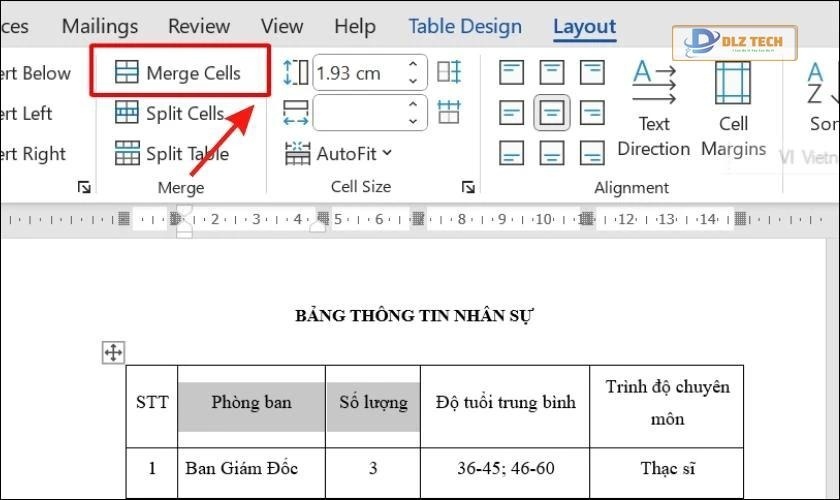Click the row number 1 cell
The width and height of the screenshot is (840, 500).
pyautogui.click(x=152, y=472)
